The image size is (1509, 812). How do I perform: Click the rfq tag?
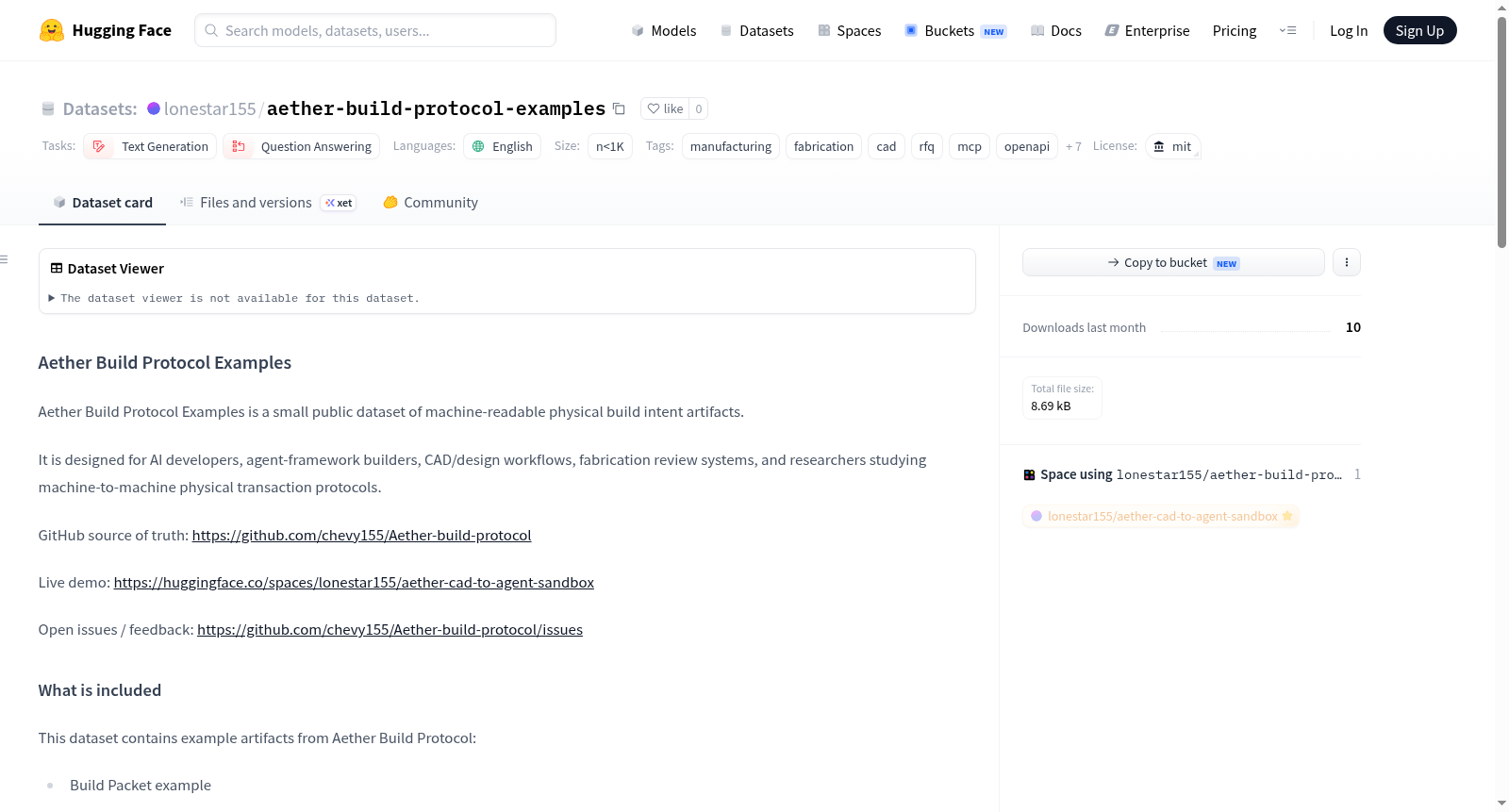coord(927,146)
